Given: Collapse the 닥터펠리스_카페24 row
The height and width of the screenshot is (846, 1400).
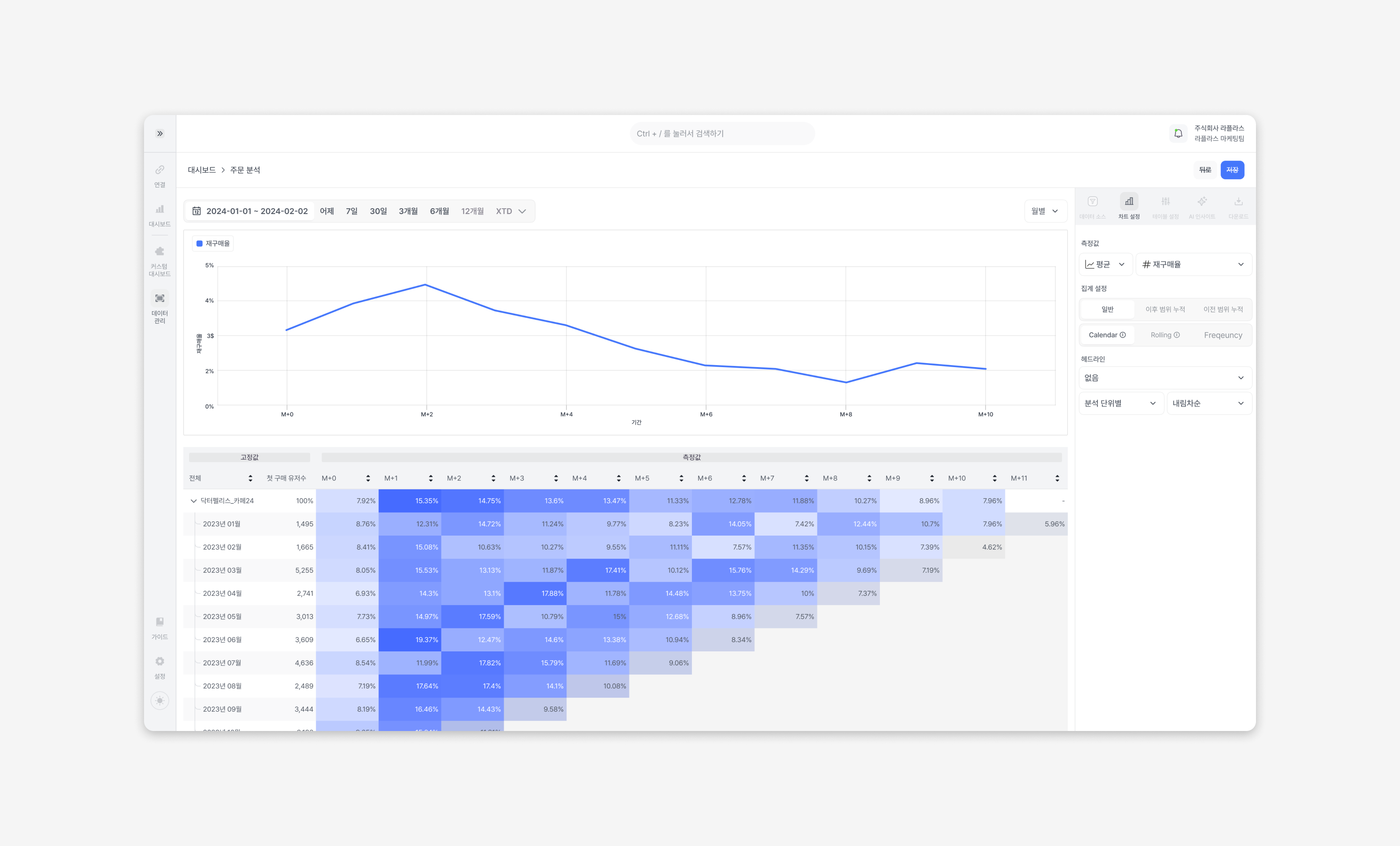Looking at the screenshot, I should click(193, 501).
